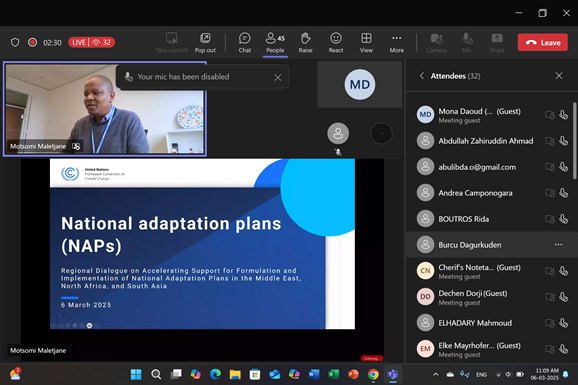Toggle abulibda.o@gmail.com's camera icon
The image size is (578, 385).
(550, 167)
